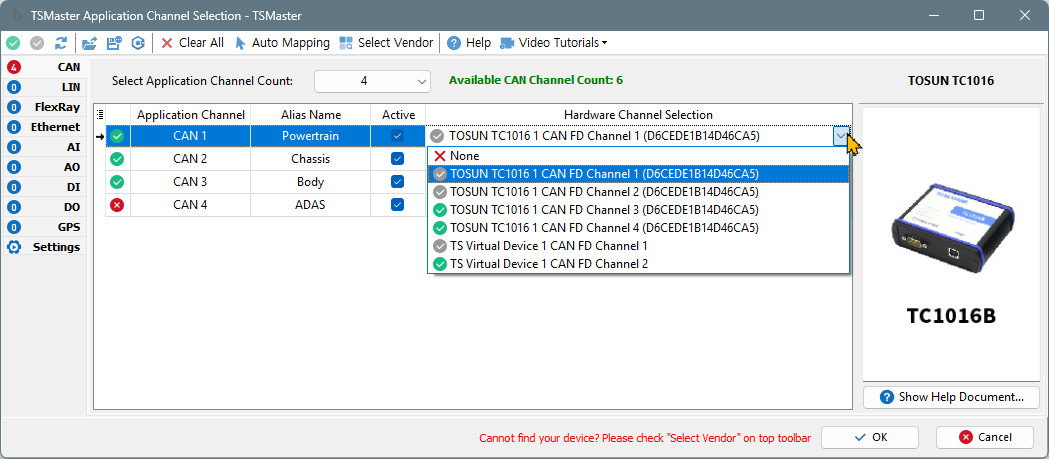Switch to the LIN tab
Viewport: 1049px width, 459px height.
(44, 87)
